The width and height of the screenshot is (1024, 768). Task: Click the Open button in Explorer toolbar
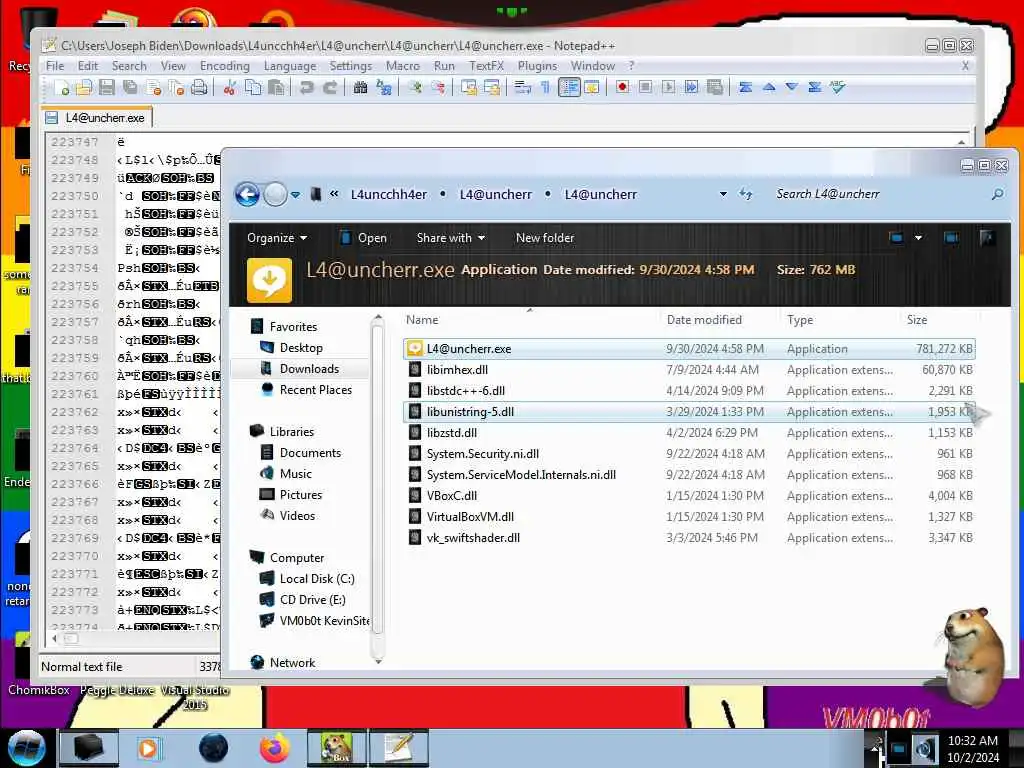364,238
